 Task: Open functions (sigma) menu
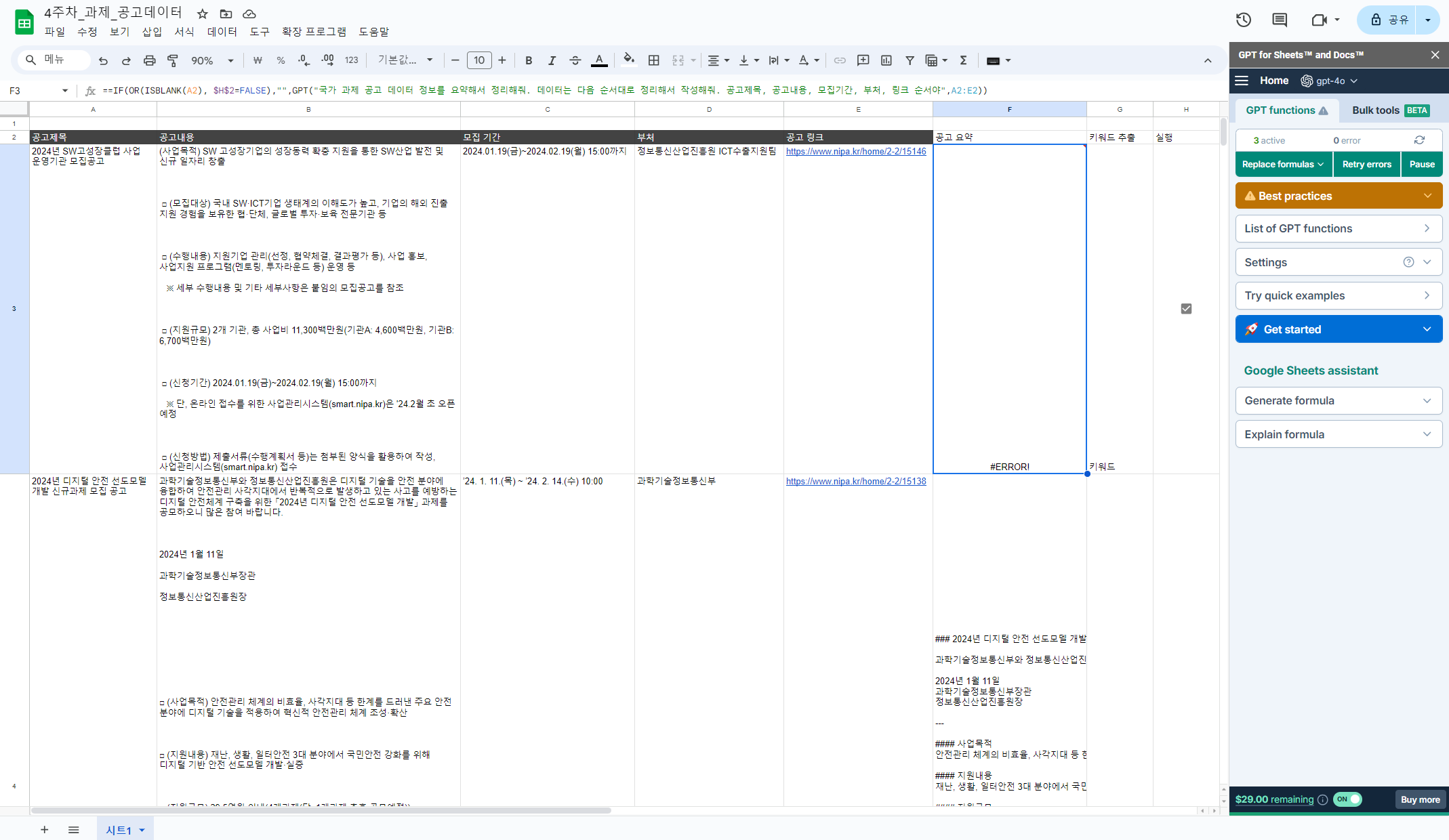point(963,61)
